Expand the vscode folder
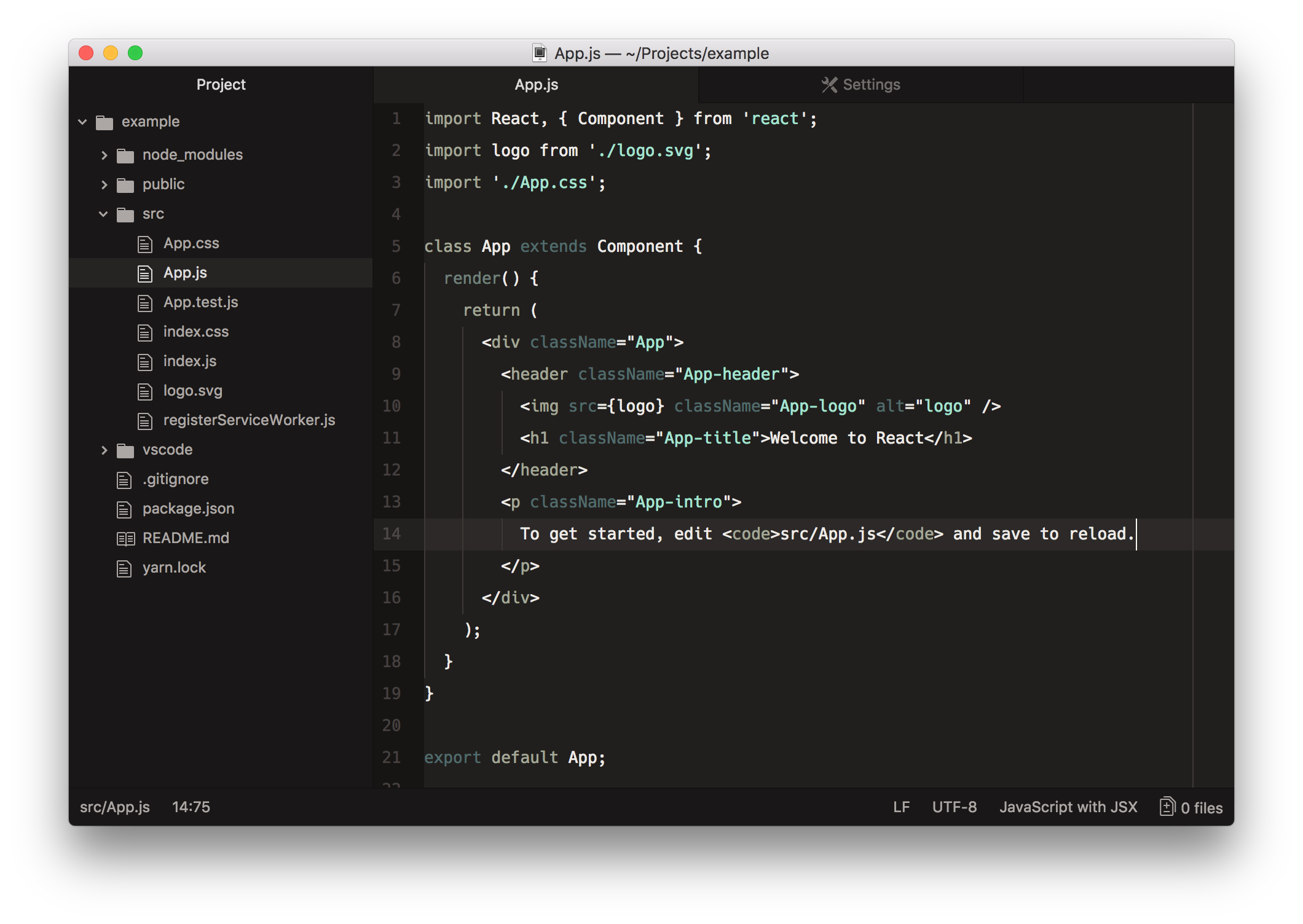The image size is (1303, 924). tap(103, 450)
